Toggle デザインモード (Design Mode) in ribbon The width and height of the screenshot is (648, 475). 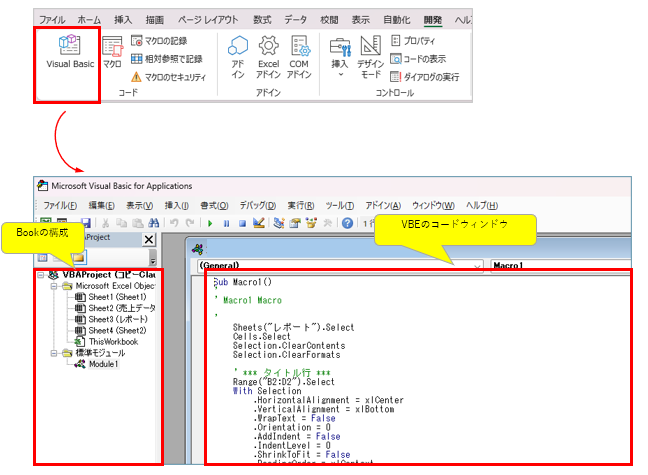370,55
